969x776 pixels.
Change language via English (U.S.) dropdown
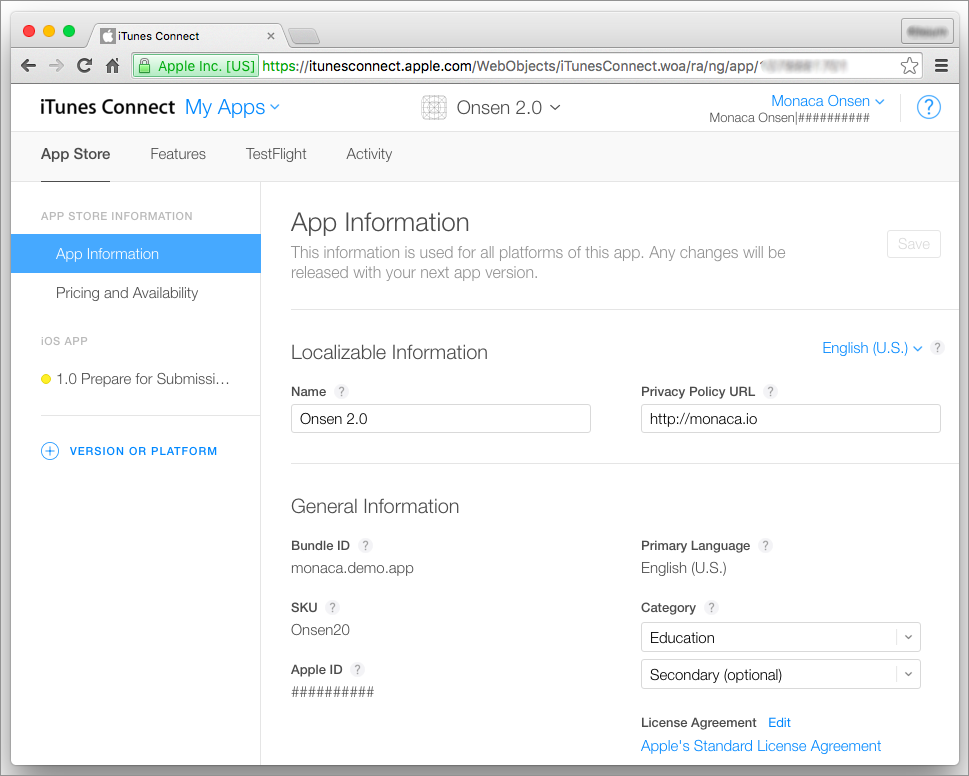872,348
